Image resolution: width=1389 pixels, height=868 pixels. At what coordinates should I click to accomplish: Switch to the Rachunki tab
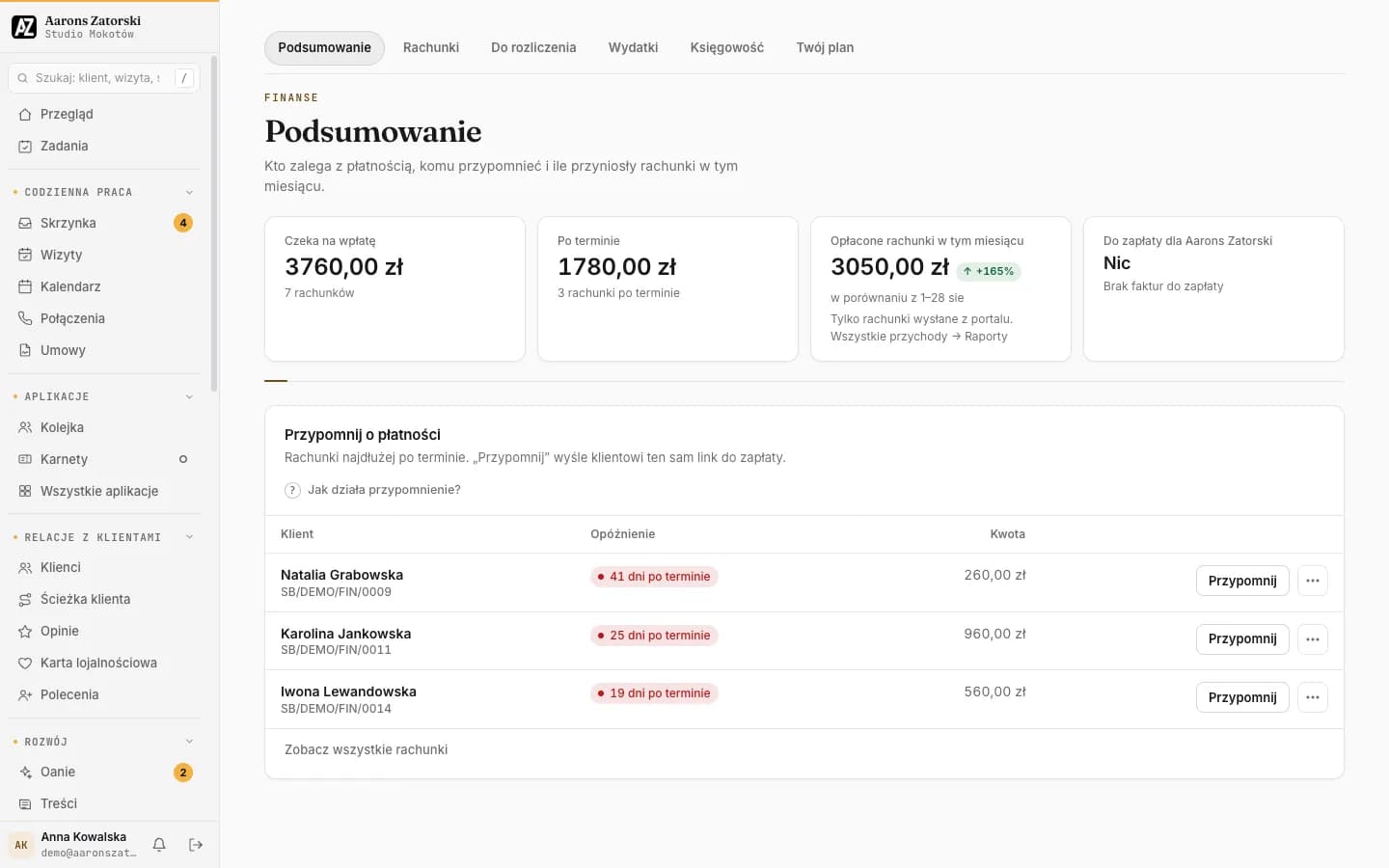(x=431, y=47)
